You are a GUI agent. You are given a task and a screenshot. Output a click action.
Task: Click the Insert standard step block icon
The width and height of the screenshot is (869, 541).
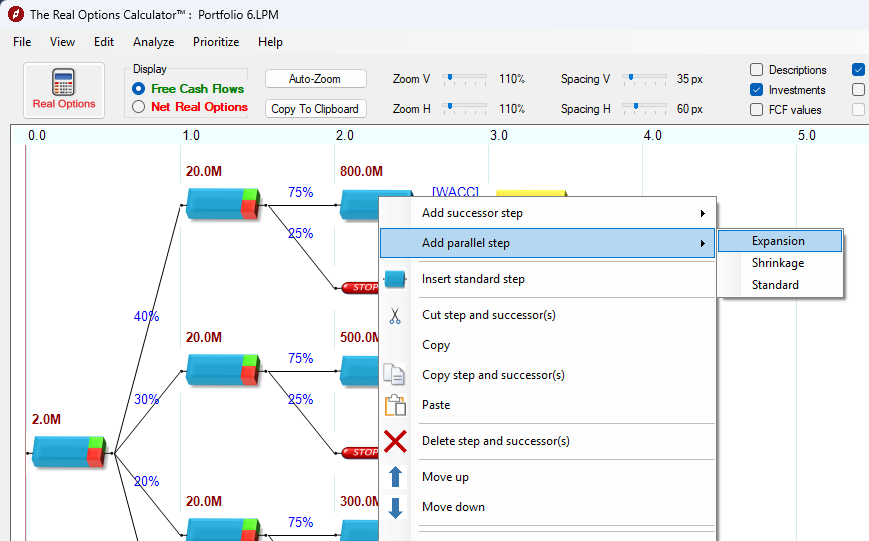tap(395, 280)
